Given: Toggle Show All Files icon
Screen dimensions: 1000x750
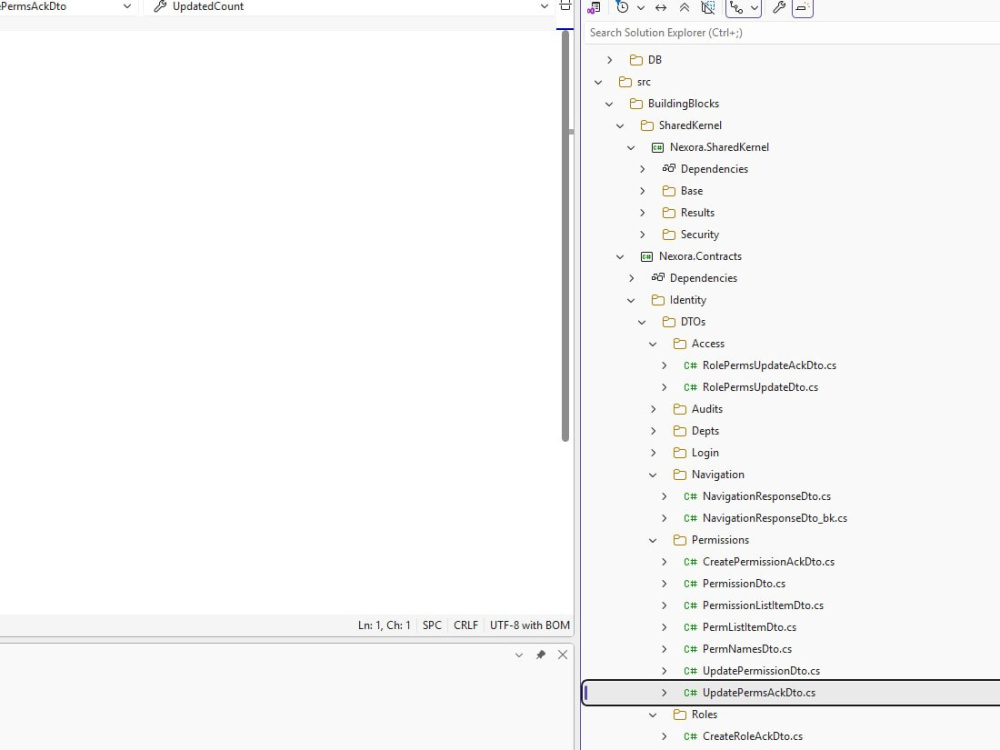Looking at the screenshot, I should pyautogui.click(x=707, y=8).
